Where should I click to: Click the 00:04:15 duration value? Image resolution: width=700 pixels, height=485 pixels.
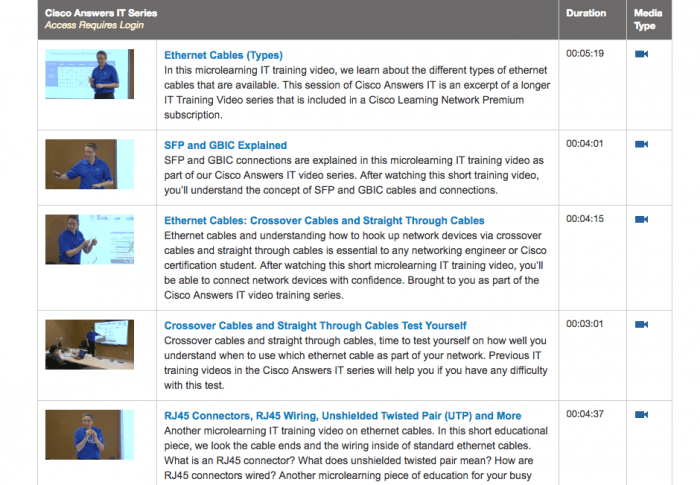point(585,219)
